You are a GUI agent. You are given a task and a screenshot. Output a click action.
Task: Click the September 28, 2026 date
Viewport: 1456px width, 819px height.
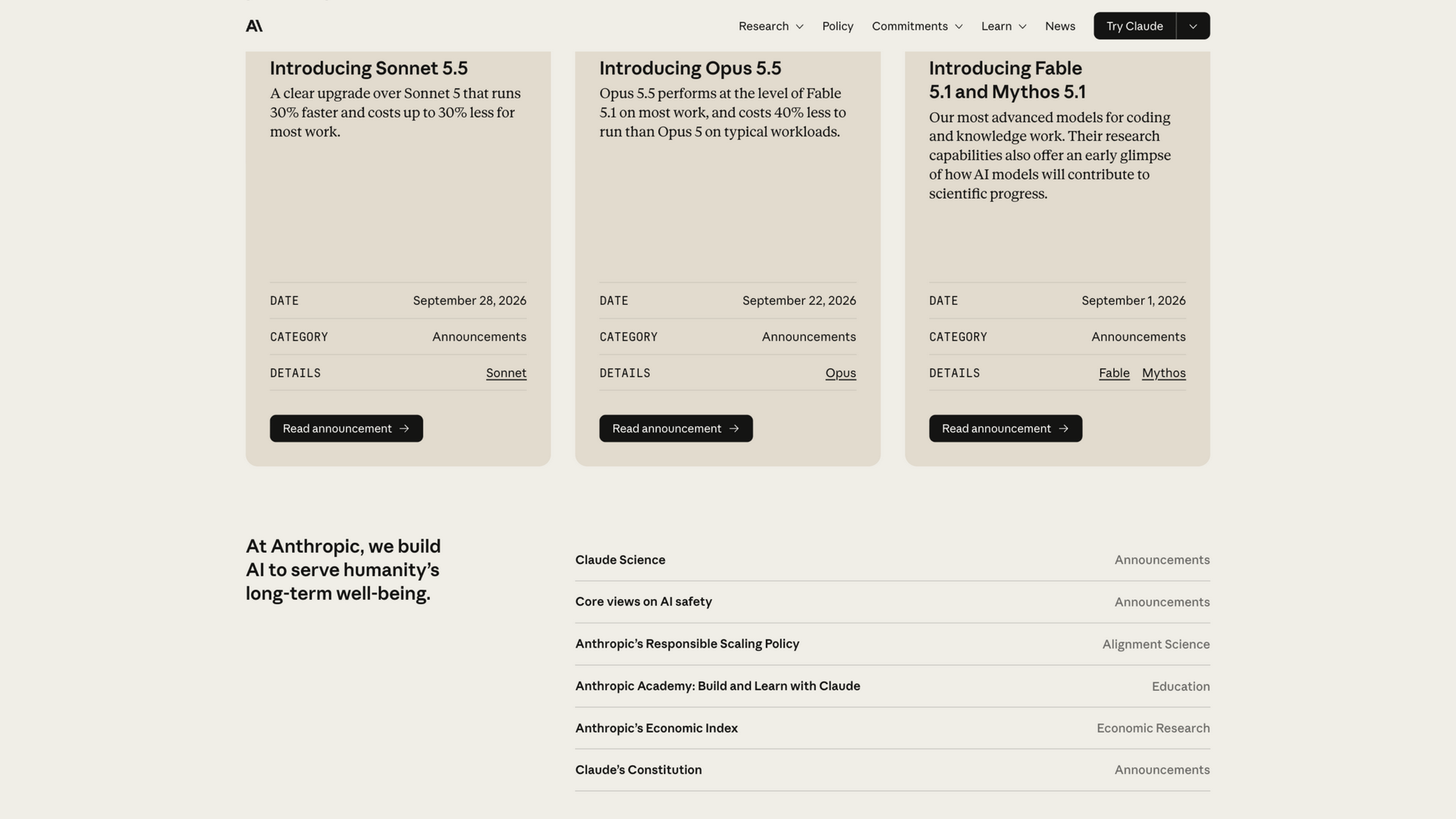click(x=469, y=300)
